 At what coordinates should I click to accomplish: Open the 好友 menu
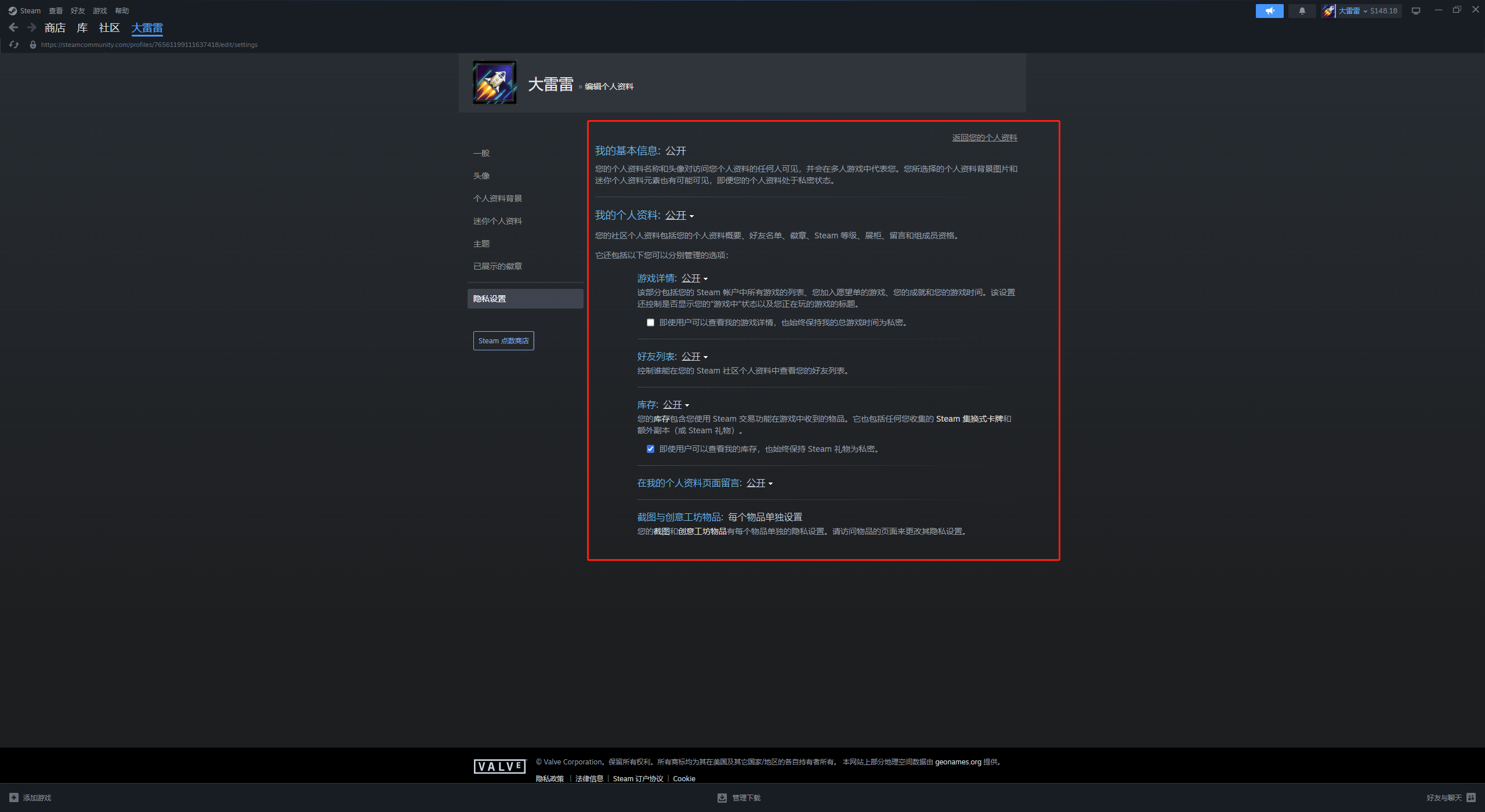78,11
